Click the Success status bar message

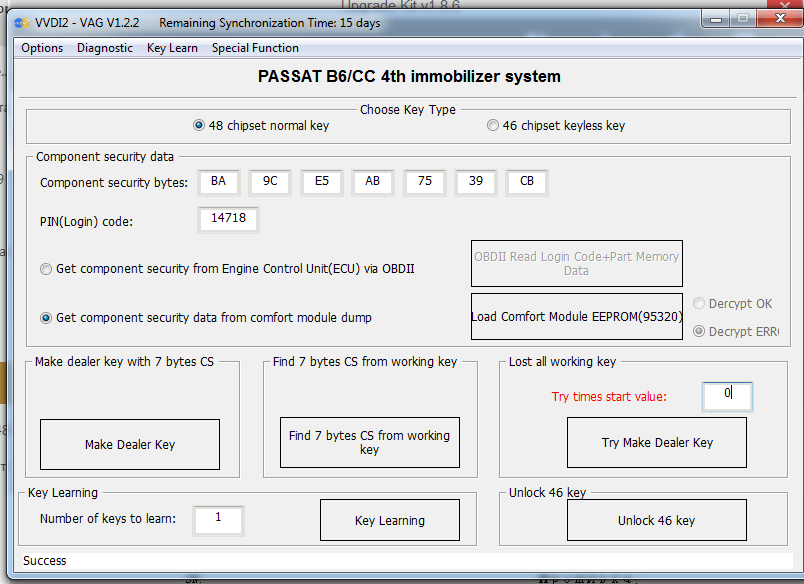pos(45,560)
